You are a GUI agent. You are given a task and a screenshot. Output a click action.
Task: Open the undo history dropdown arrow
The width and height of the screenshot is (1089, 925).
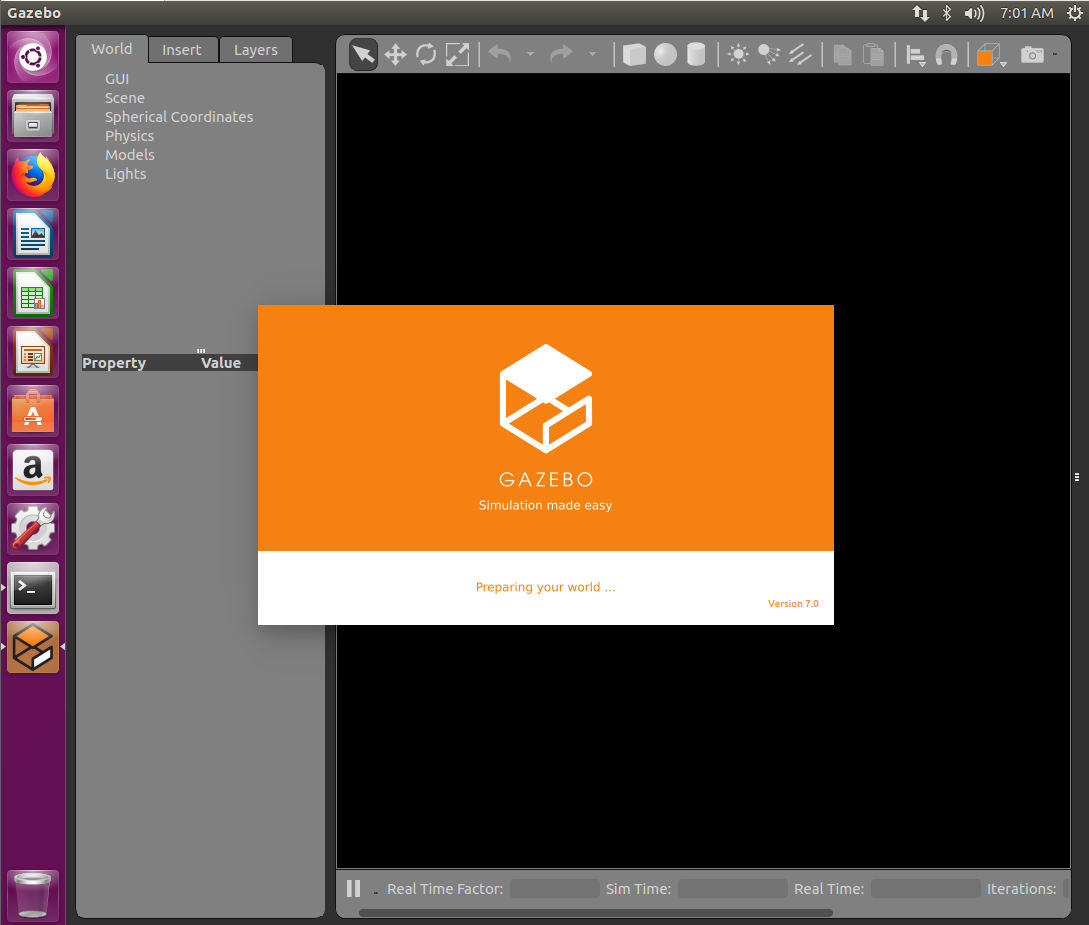point(531,54)
